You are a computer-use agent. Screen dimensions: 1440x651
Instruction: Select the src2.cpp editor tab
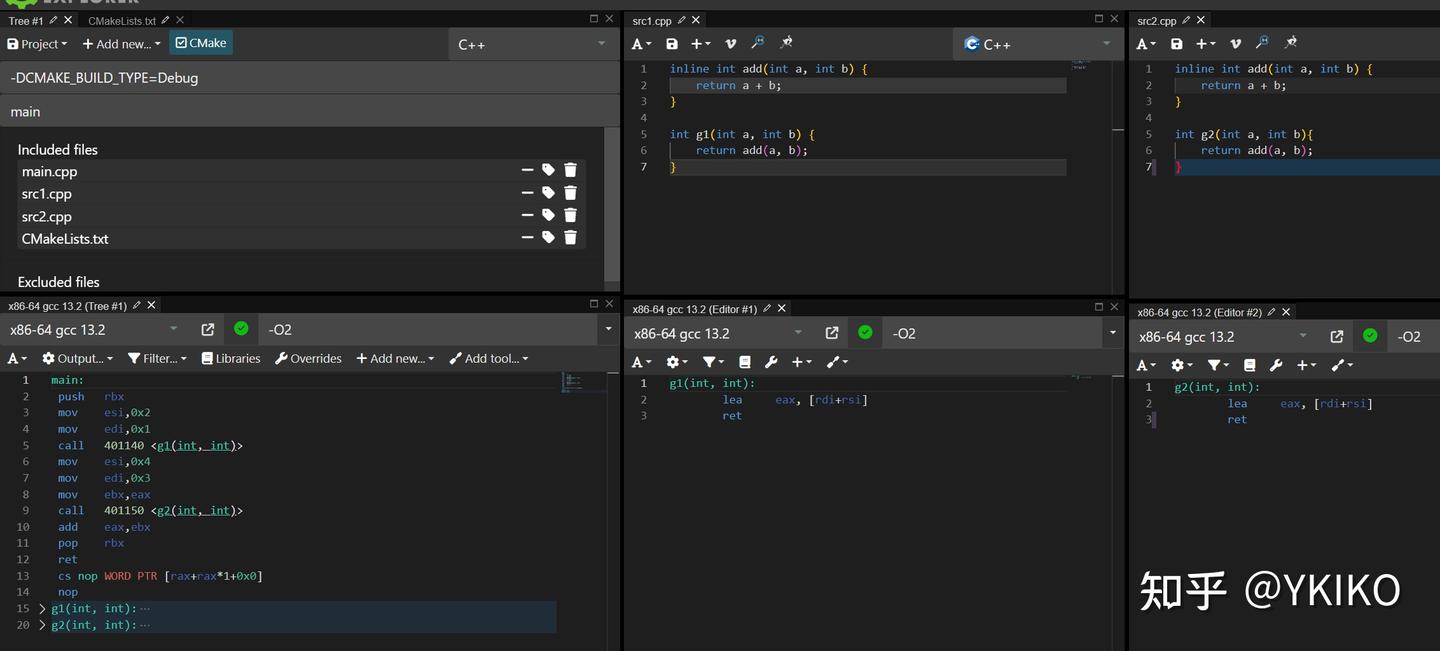1157,20
